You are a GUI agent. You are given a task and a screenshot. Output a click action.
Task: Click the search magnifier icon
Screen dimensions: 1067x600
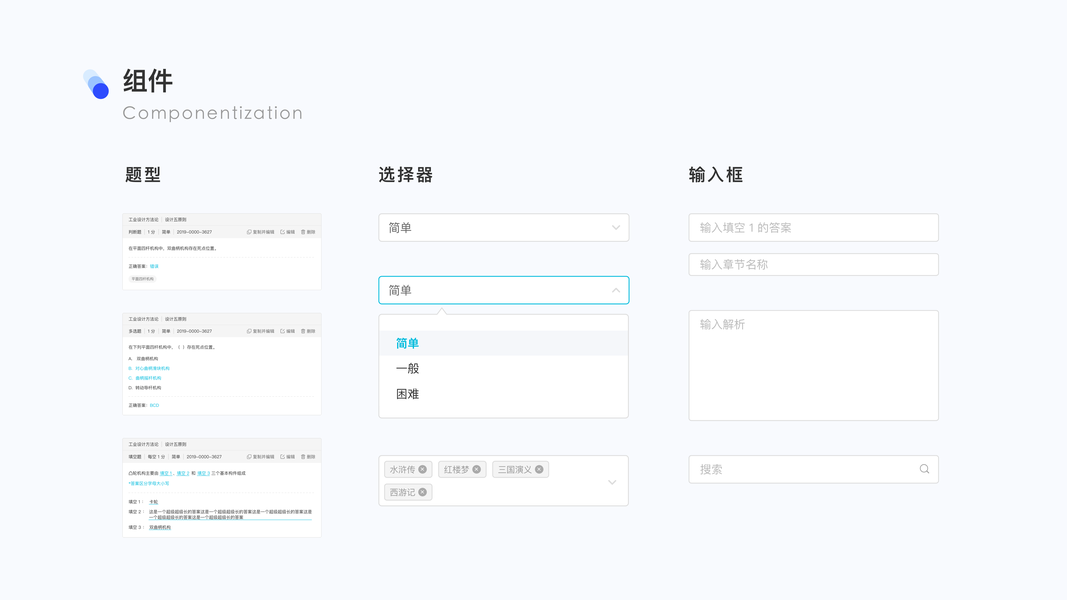click(x=924, y=469)
